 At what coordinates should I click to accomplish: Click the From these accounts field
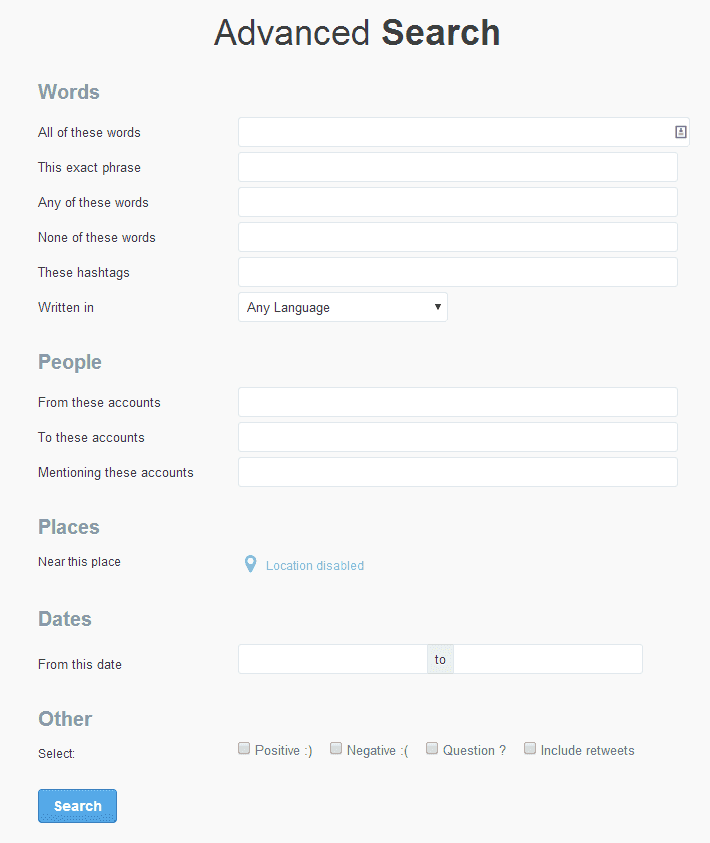pyautogui.click(x=458, y=402)
